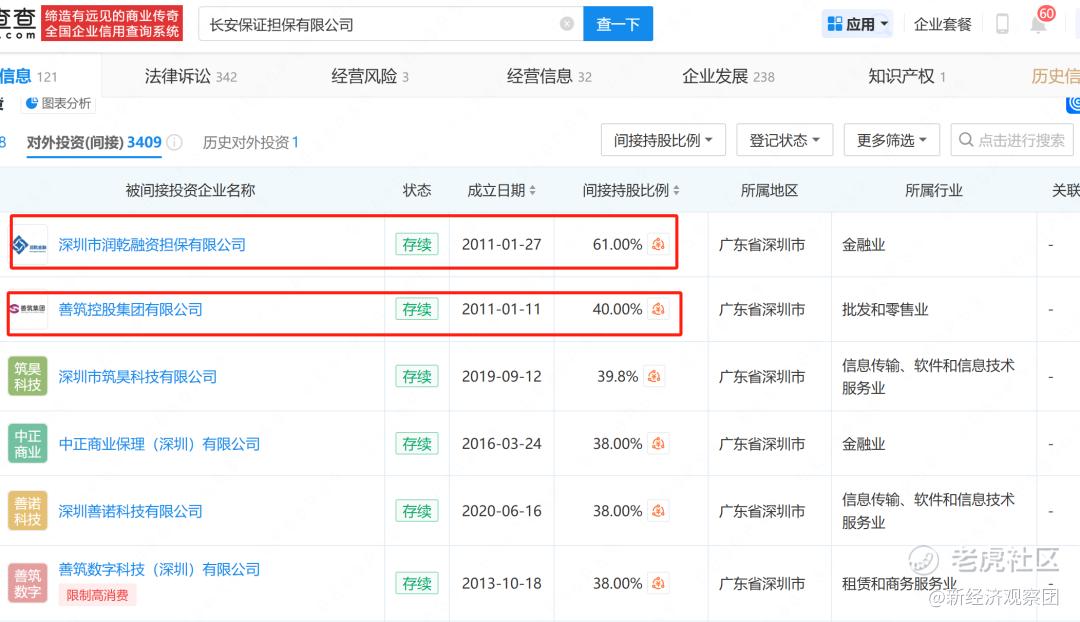Click the 39.8% holding ratio cell
This screenshot has height=622, width=1080.
click(x=617, y=376)
